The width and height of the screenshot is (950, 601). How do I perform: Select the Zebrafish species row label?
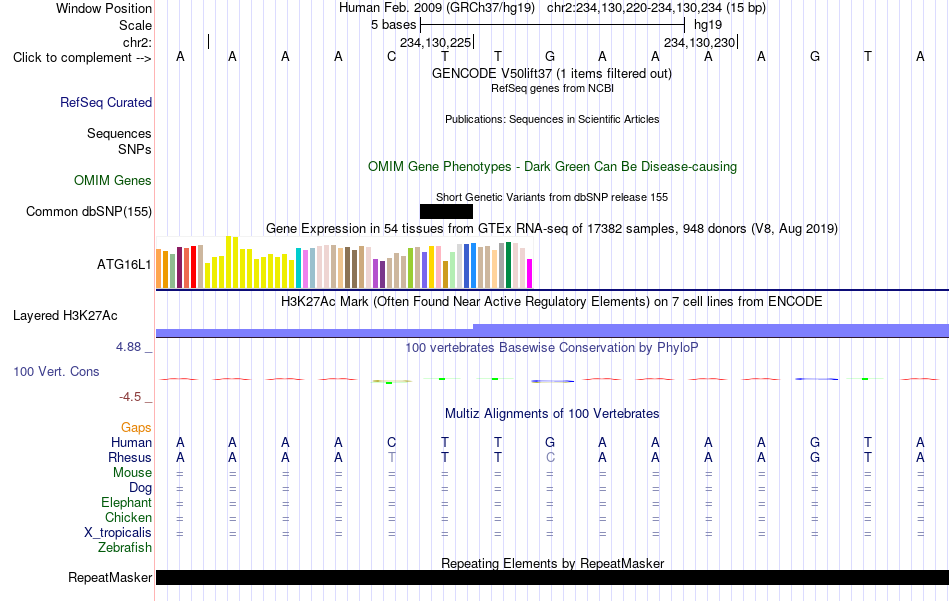125,547
